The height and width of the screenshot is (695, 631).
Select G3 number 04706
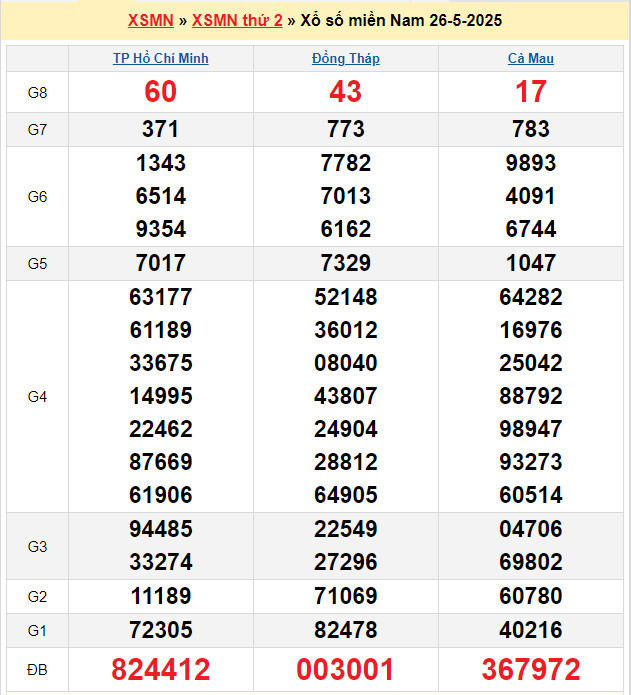(531, 529)
